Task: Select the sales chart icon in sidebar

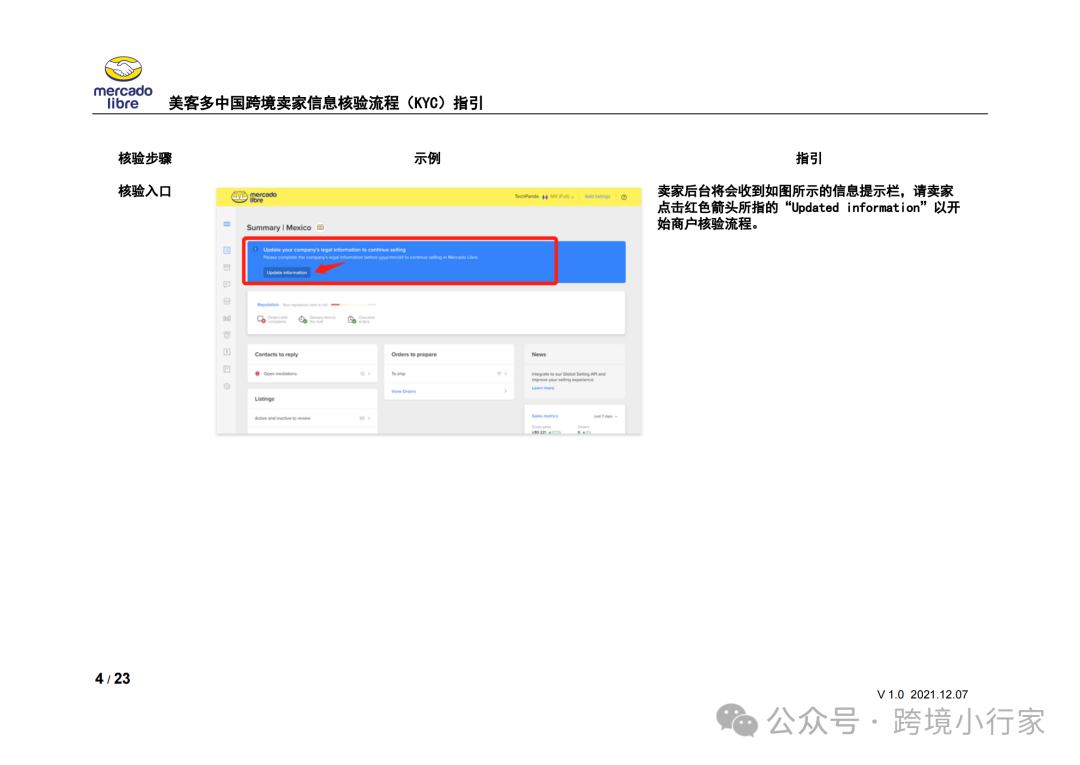Action: (x=226, y=317)
